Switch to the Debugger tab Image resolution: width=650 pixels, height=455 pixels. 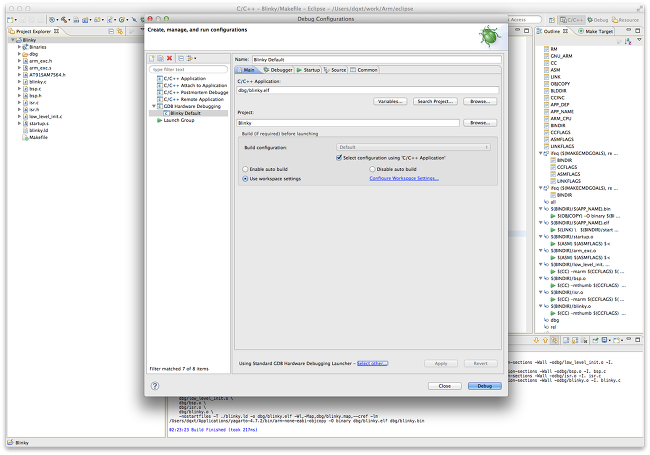pos(278,70)
